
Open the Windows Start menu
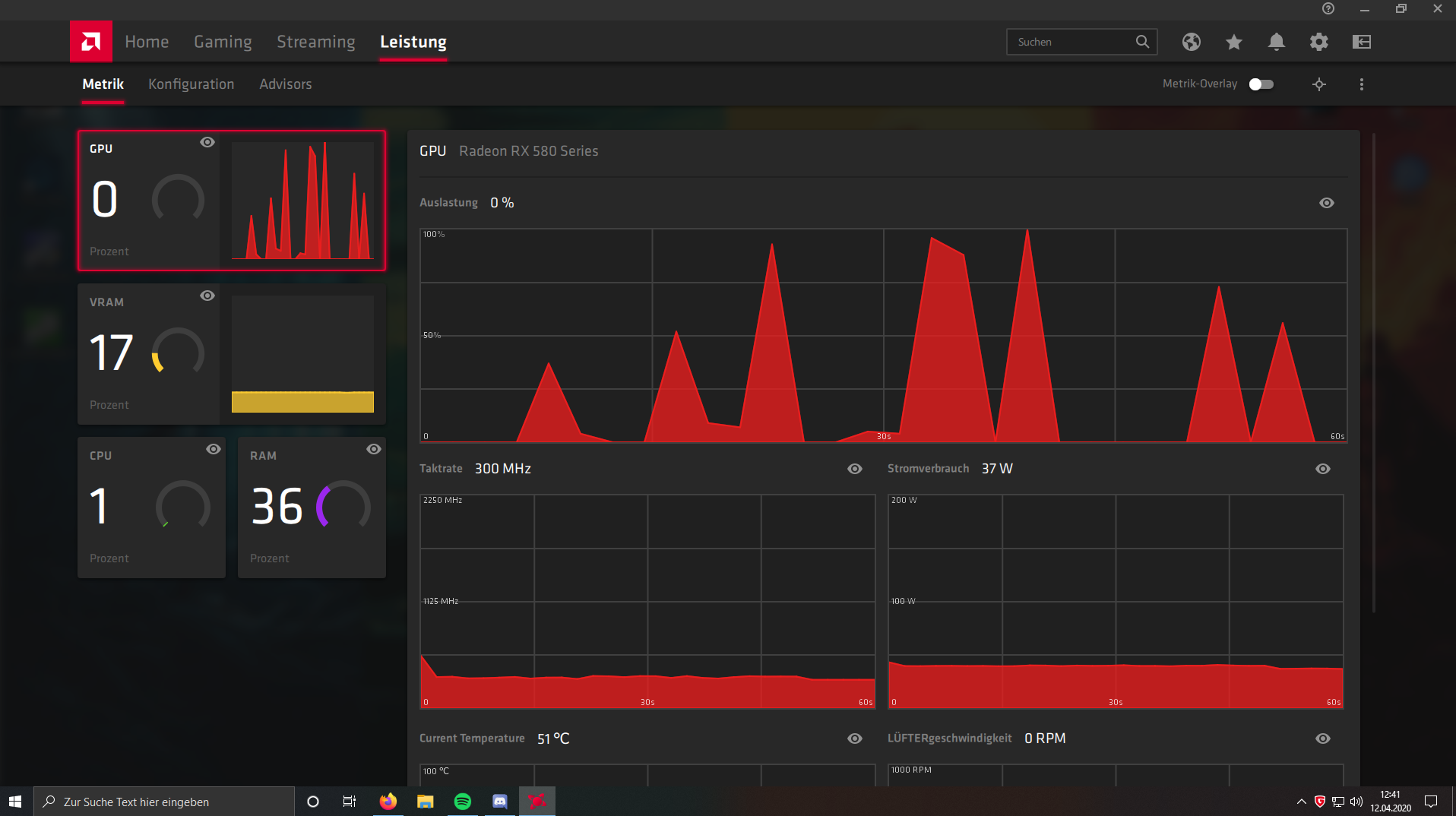(x=15, y=802)
